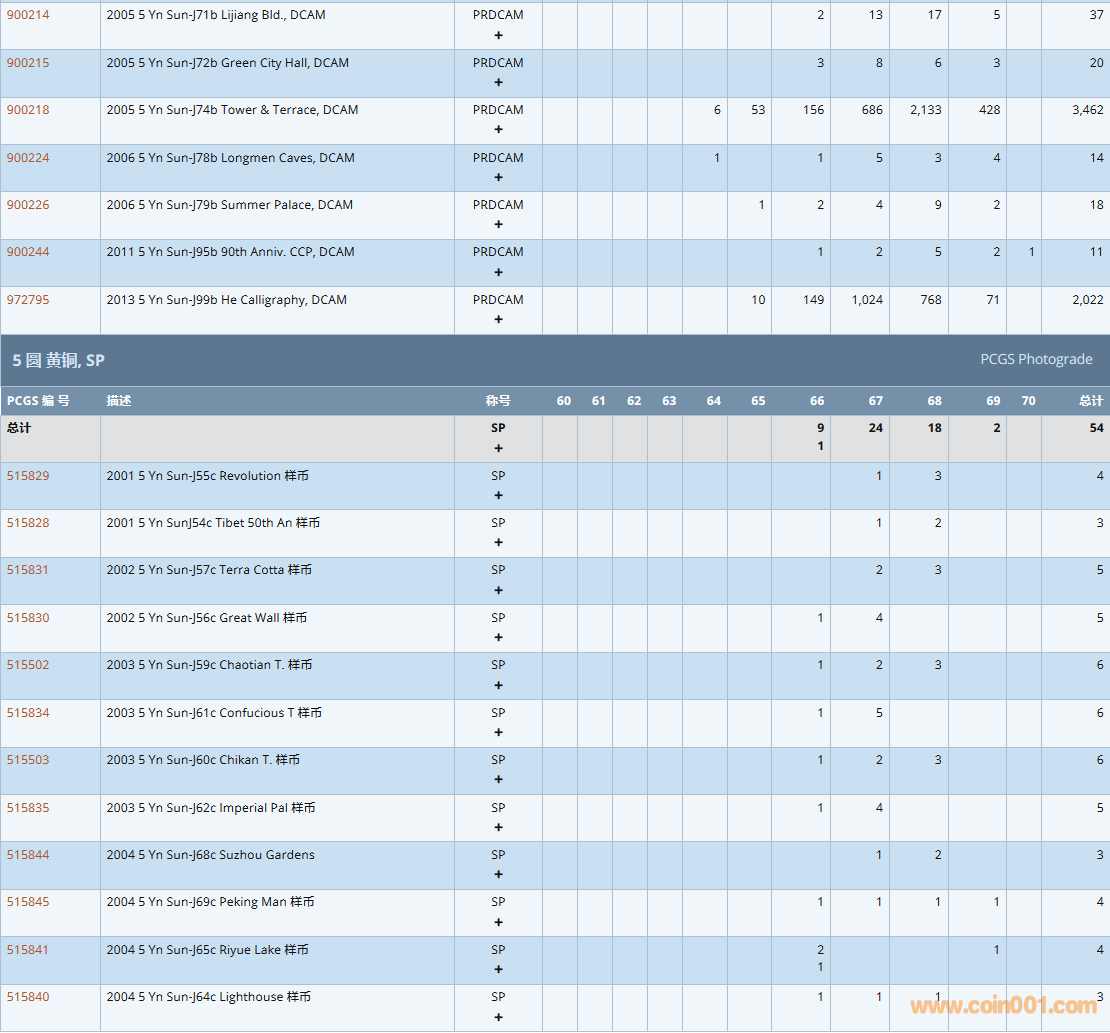The image size is (1110, 1033).
Task: Expand plus icon in Great Wall row
Action: coord(498,638)
